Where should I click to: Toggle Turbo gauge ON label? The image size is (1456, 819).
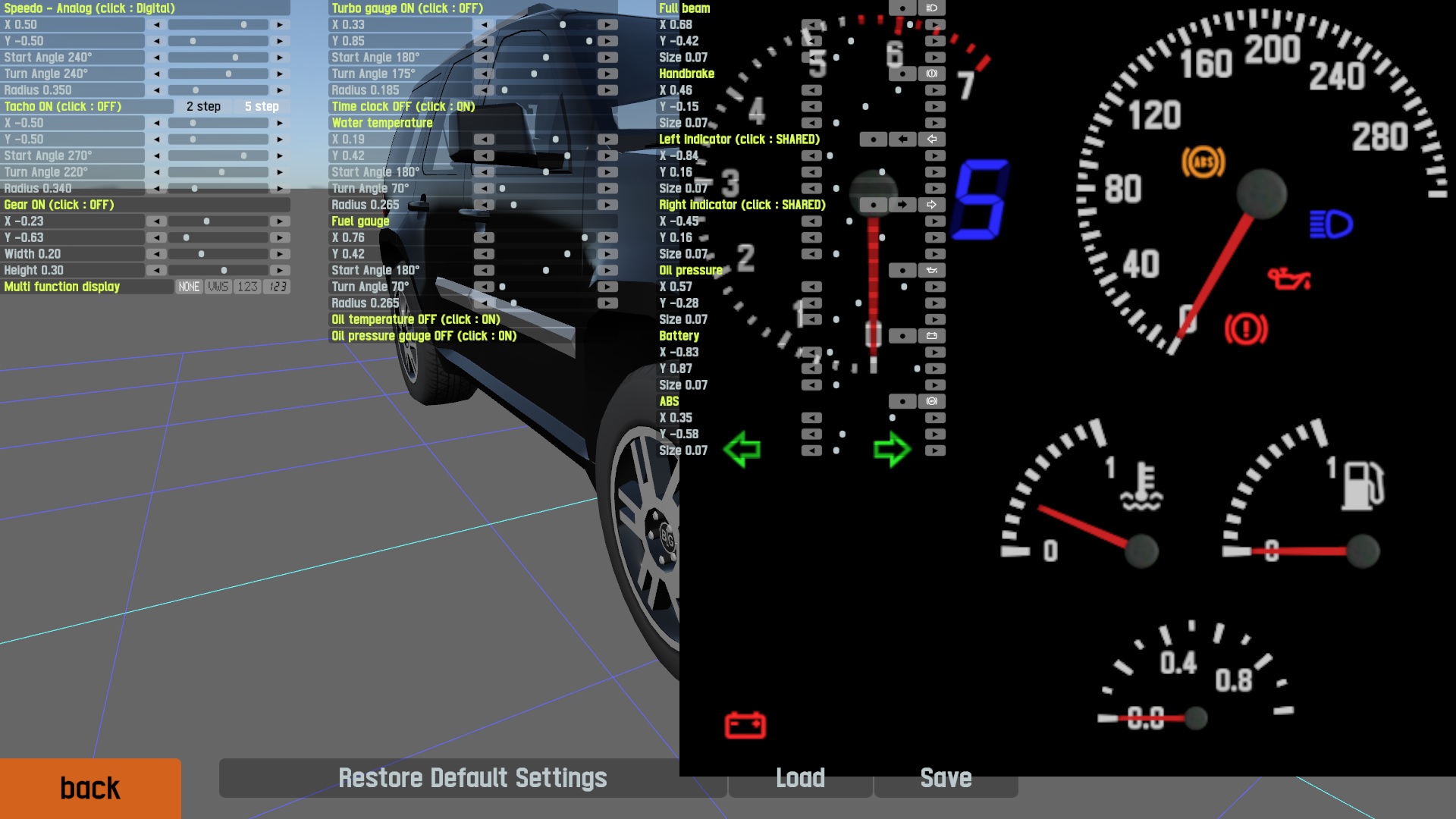point(407,8)
